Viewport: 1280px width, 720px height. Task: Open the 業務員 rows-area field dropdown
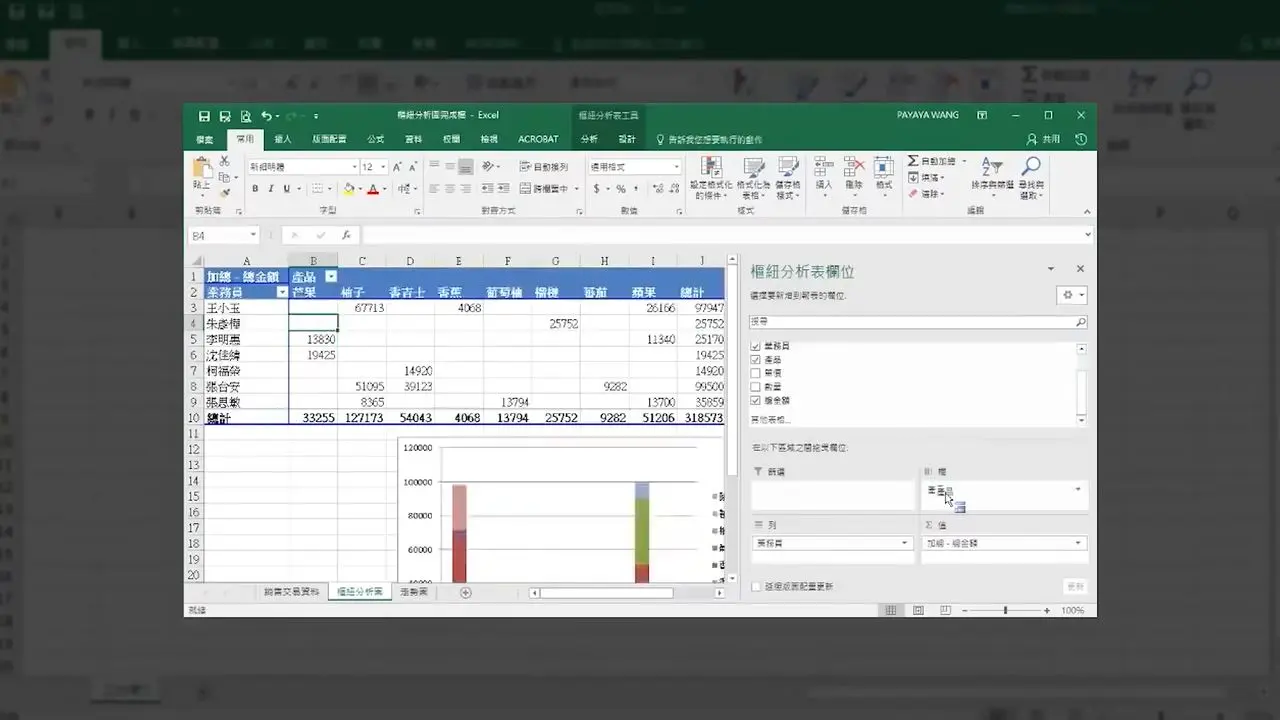[x=905, y=543]
